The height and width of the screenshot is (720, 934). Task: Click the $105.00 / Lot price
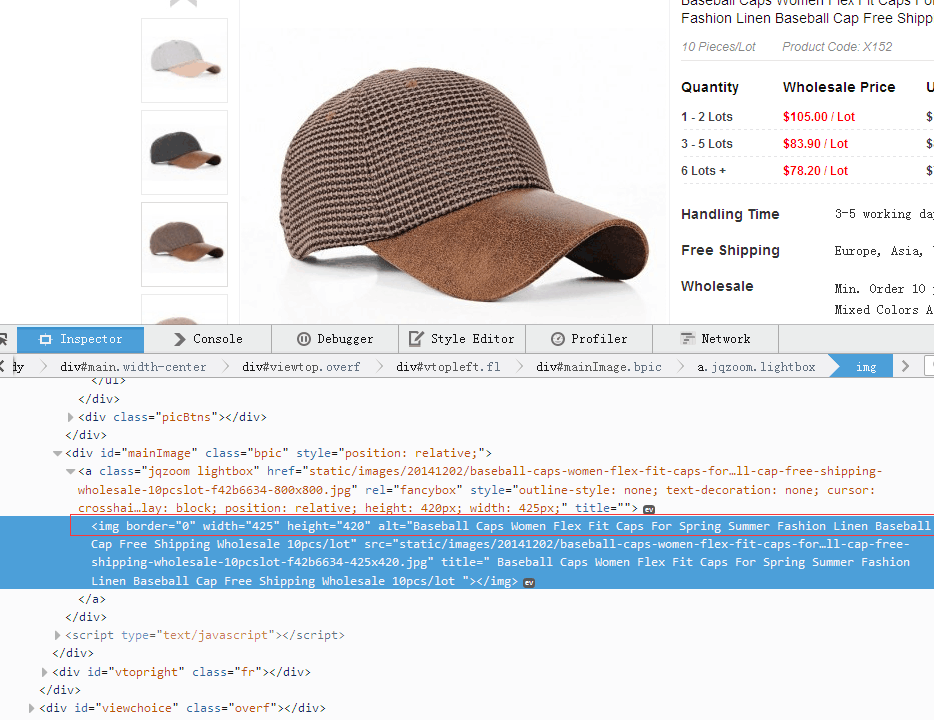[818, 117]
